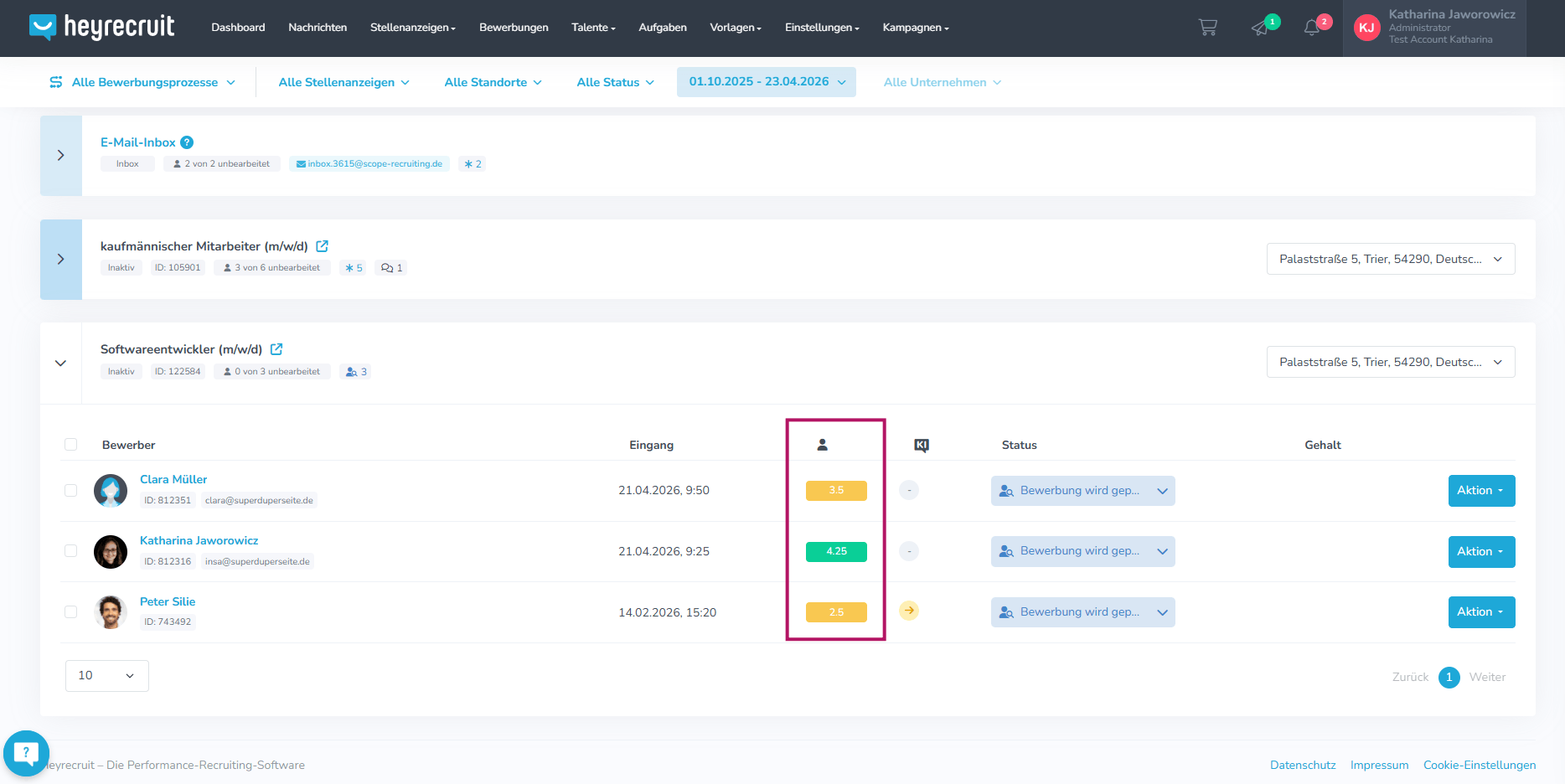Viewport: 1565px width, 784px height.
Task: Open kaufmännischer Mitarbeiter external link icon
Action: click(x=323, y=246)
